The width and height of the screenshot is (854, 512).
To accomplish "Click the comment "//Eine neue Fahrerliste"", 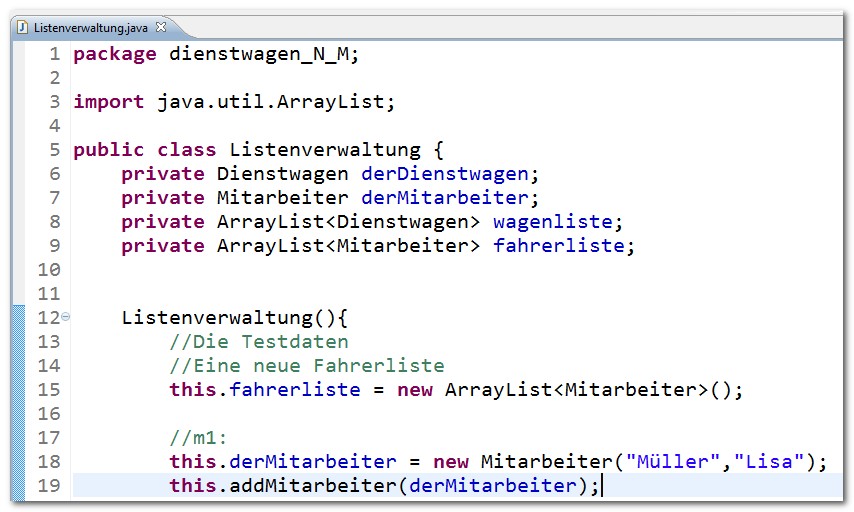I will click(x=306, y=366).
